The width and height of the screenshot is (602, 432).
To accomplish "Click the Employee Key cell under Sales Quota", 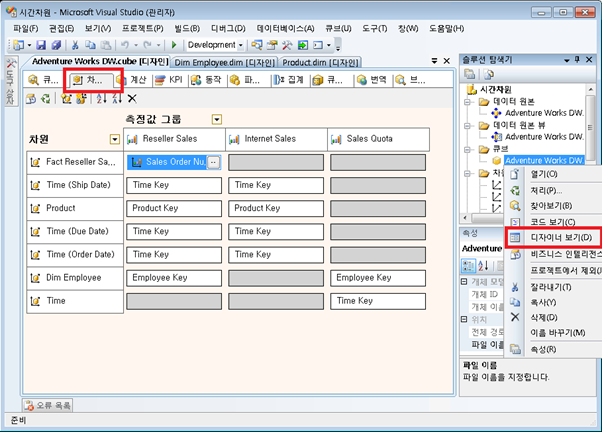I will point(378,278).
